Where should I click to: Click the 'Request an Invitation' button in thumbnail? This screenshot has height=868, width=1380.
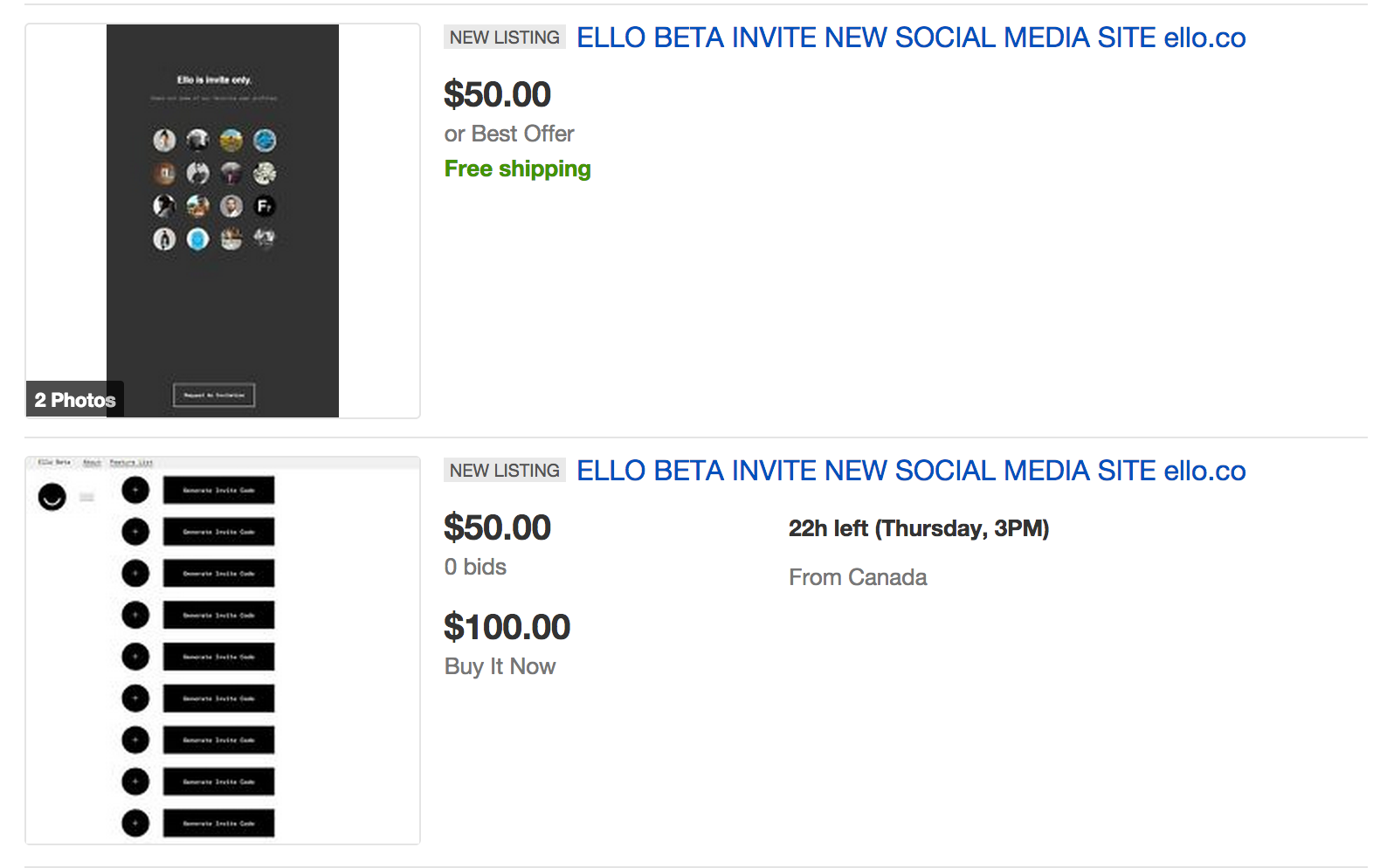click(214, 395)
